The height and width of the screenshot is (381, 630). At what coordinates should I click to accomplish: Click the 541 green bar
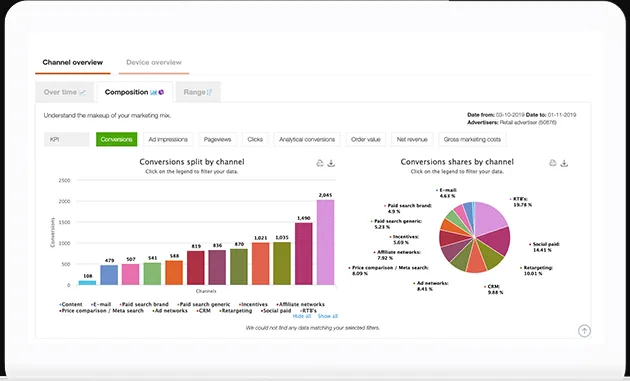152,274
